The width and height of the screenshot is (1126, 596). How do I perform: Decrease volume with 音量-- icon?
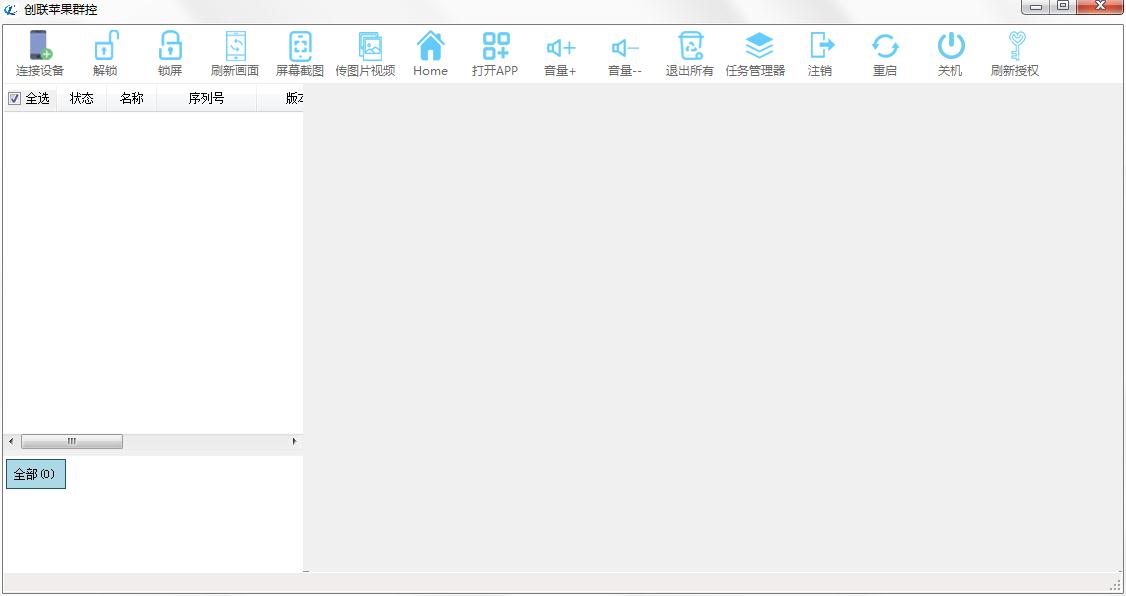625,54
